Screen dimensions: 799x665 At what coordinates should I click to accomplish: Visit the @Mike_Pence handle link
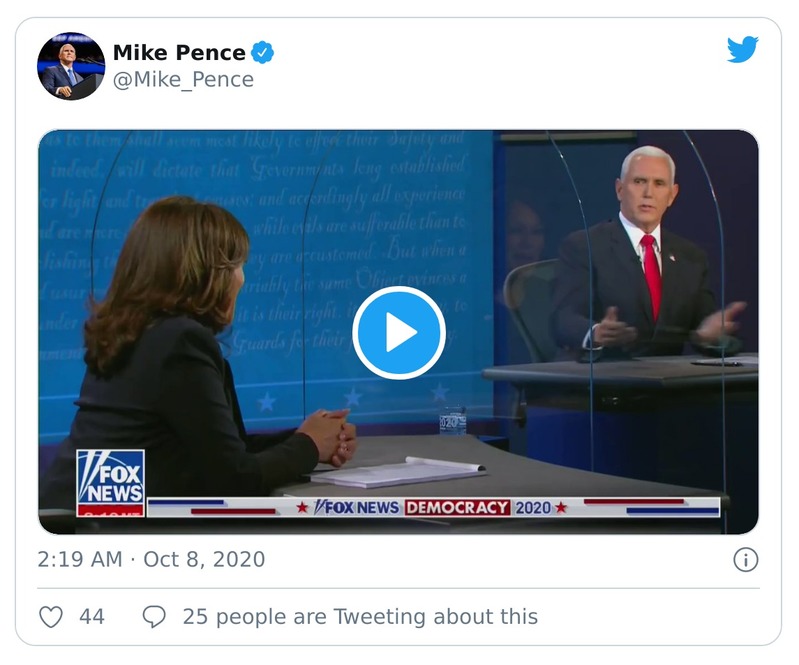point(183,80)
